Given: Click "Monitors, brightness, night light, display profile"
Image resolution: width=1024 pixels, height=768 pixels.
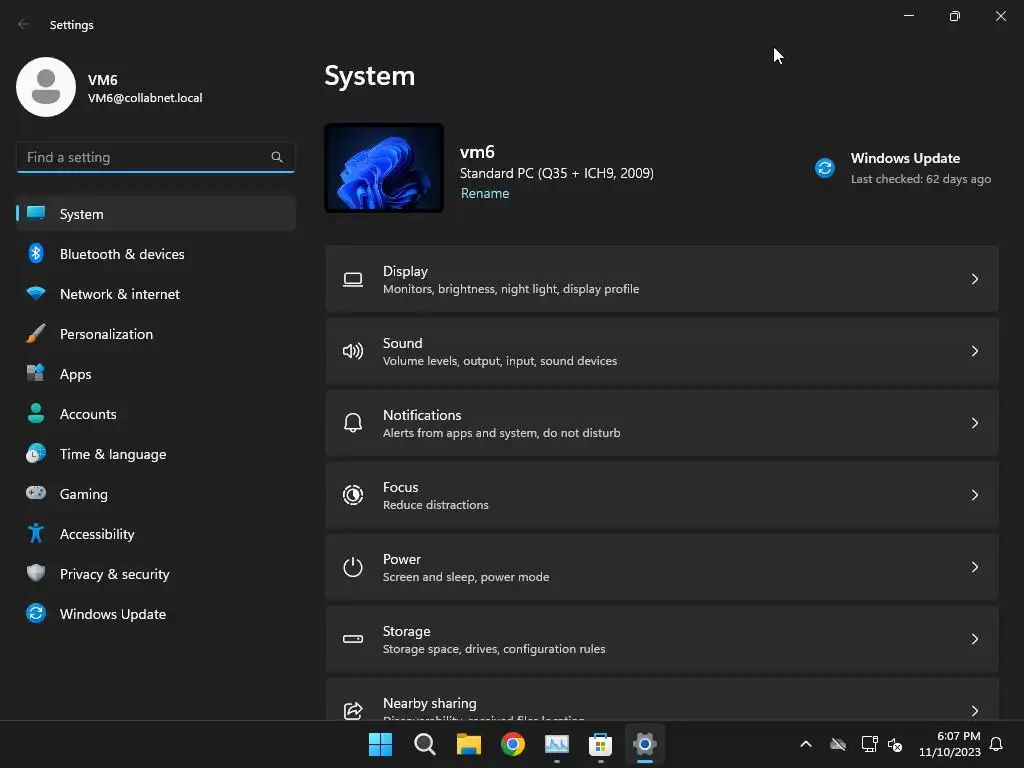Looking at the screenshot, I should [x=511, y=289].
